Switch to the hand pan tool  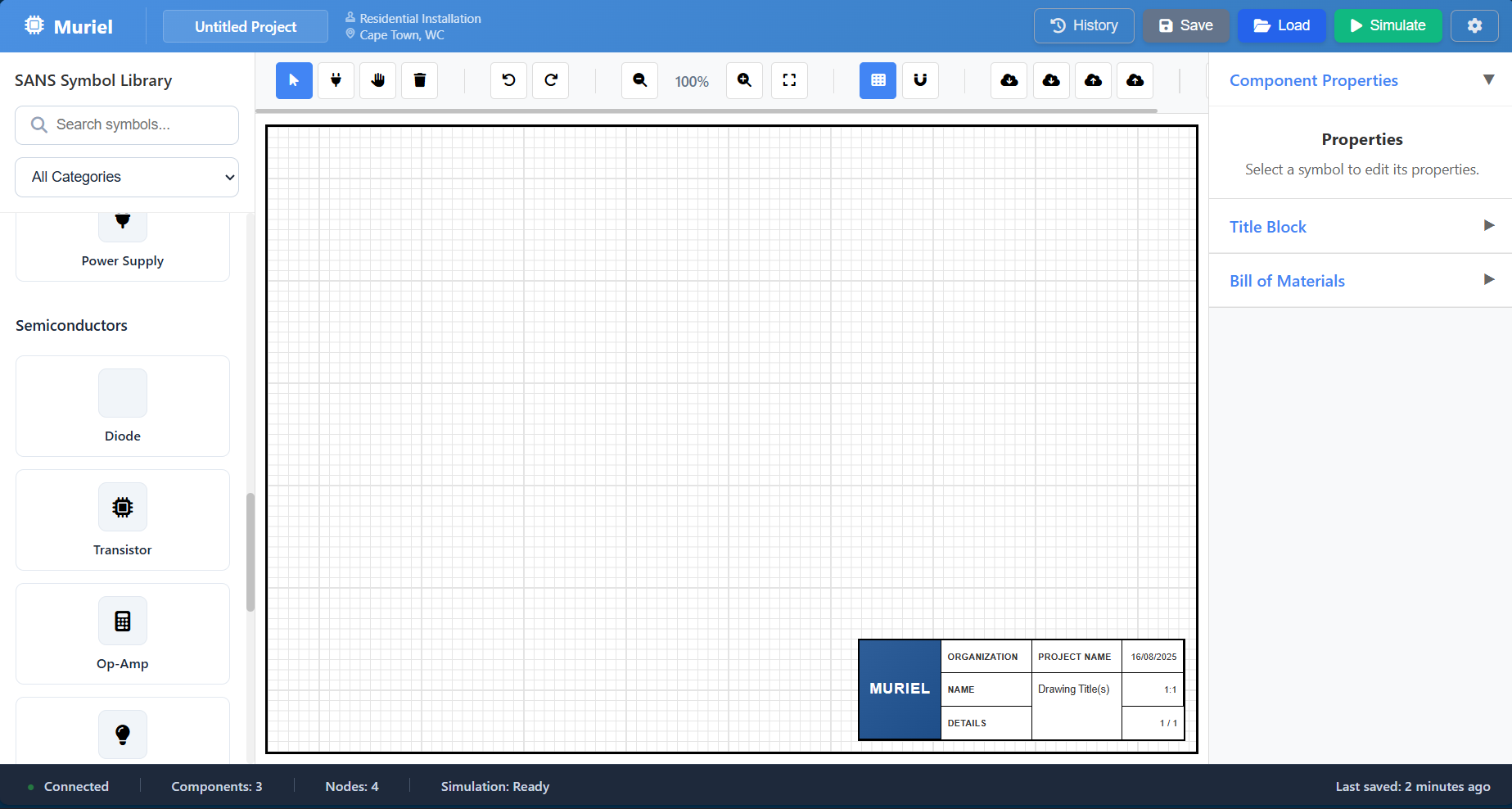(377, 80)
